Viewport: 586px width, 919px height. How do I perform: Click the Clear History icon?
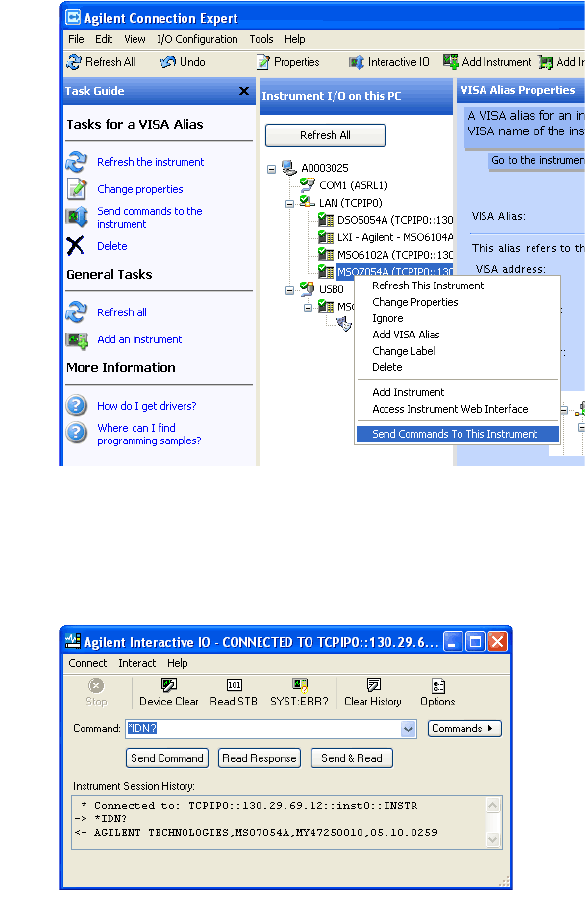coord(373,685)
